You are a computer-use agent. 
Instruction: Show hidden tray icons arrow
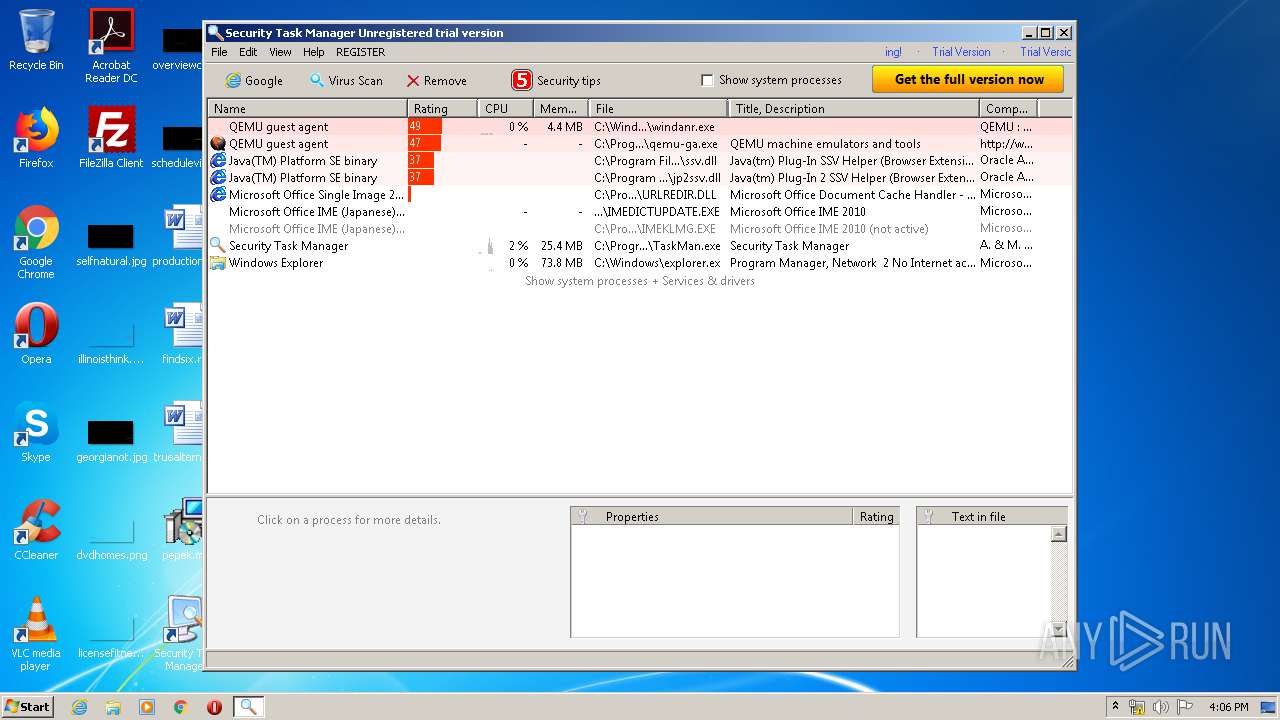point(1115,707)
